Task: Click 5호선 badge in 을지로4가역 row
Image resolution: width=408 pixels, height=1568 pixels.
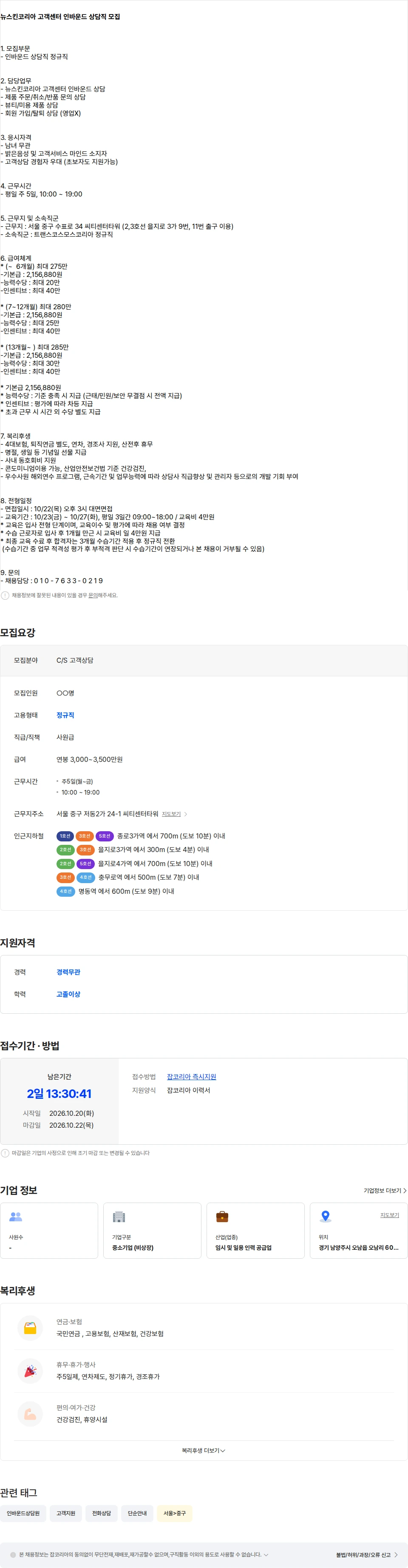Action: click(x=85, y=864)
